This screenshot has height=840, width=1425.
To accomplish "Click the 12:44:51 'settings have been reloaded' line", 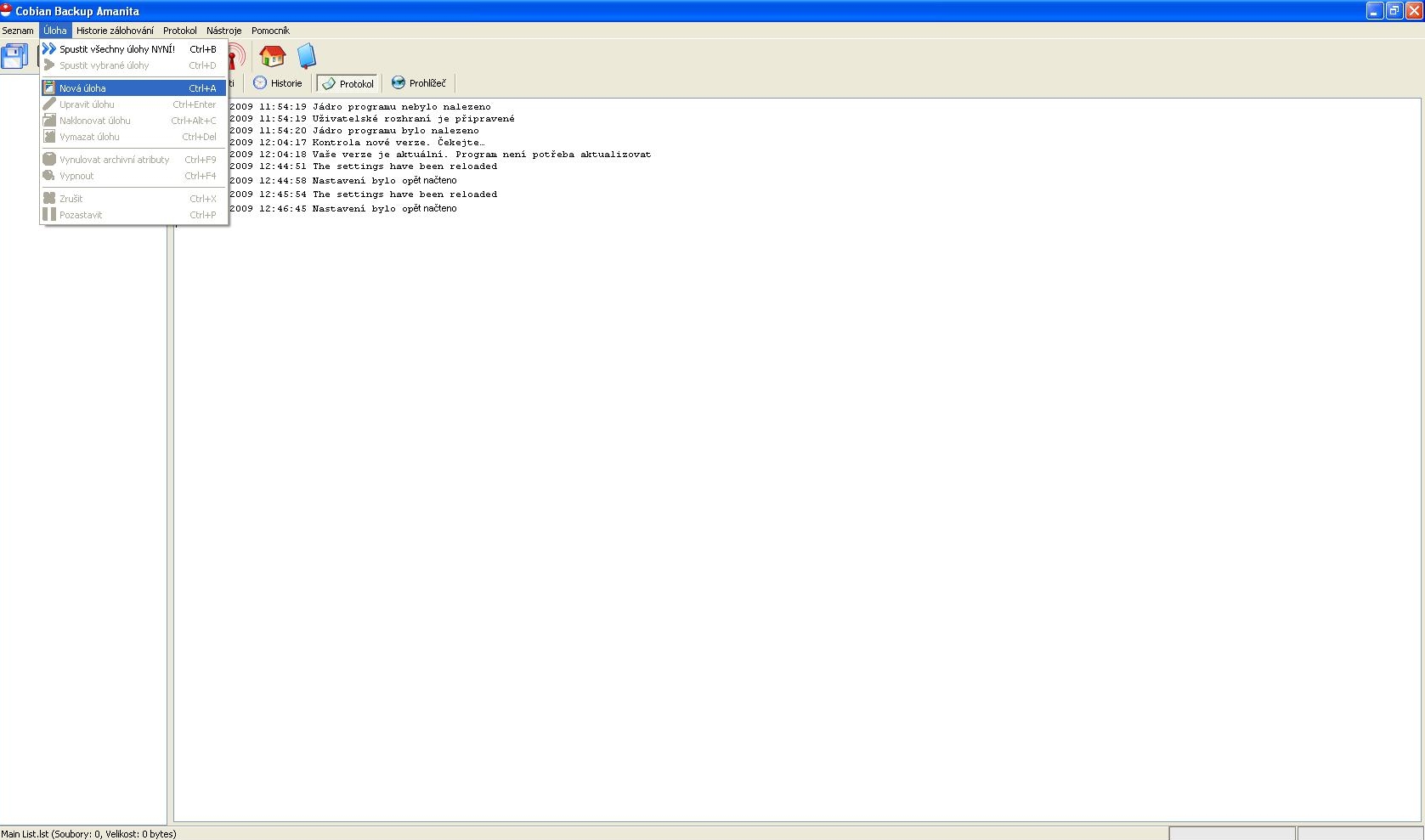I will (x=364, y=166).
